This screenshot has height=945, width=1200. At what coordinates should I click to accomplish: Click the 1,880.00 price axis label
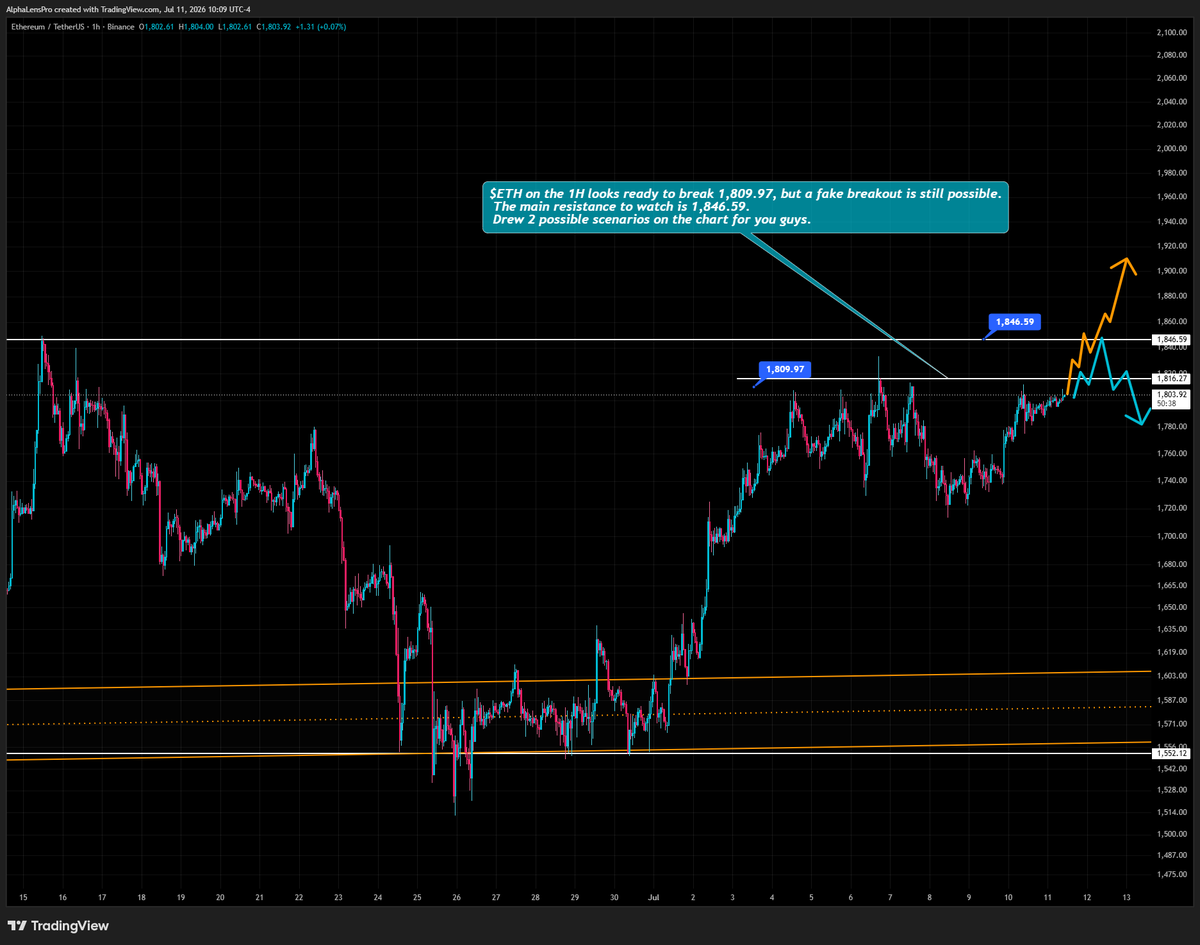pos(1171,296)
